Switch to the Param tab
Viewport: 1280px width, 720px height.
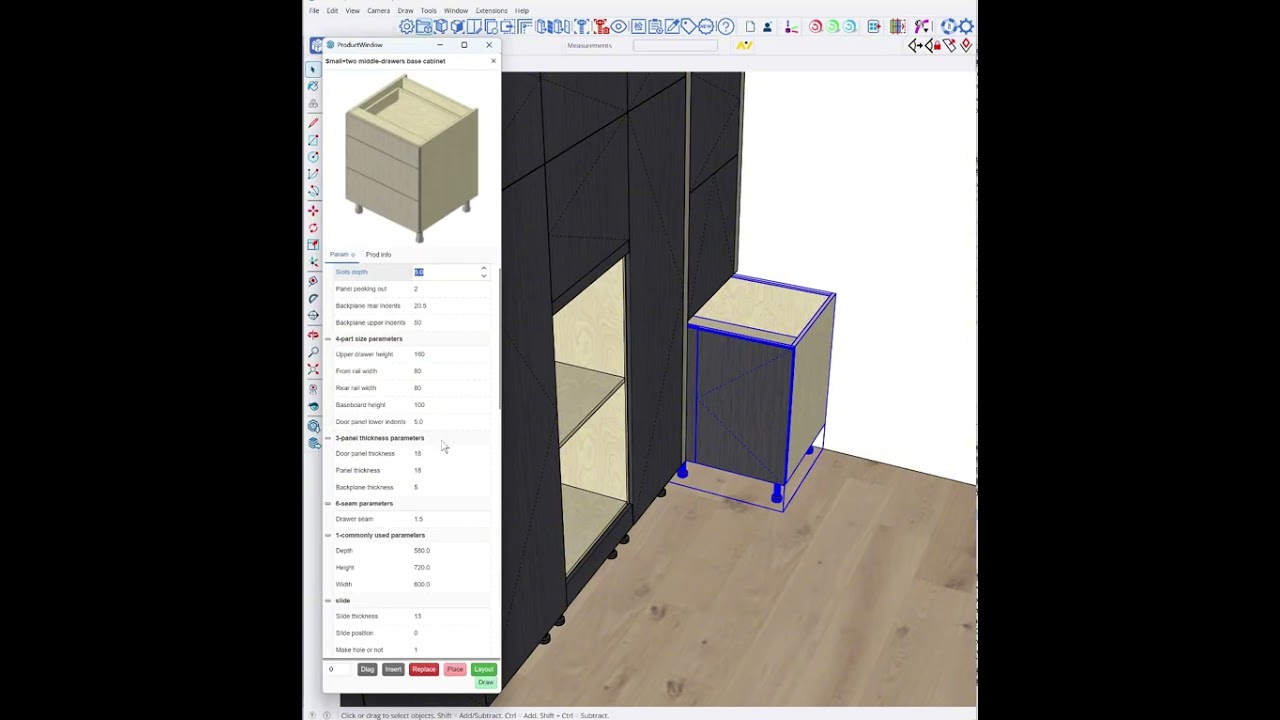340,255
